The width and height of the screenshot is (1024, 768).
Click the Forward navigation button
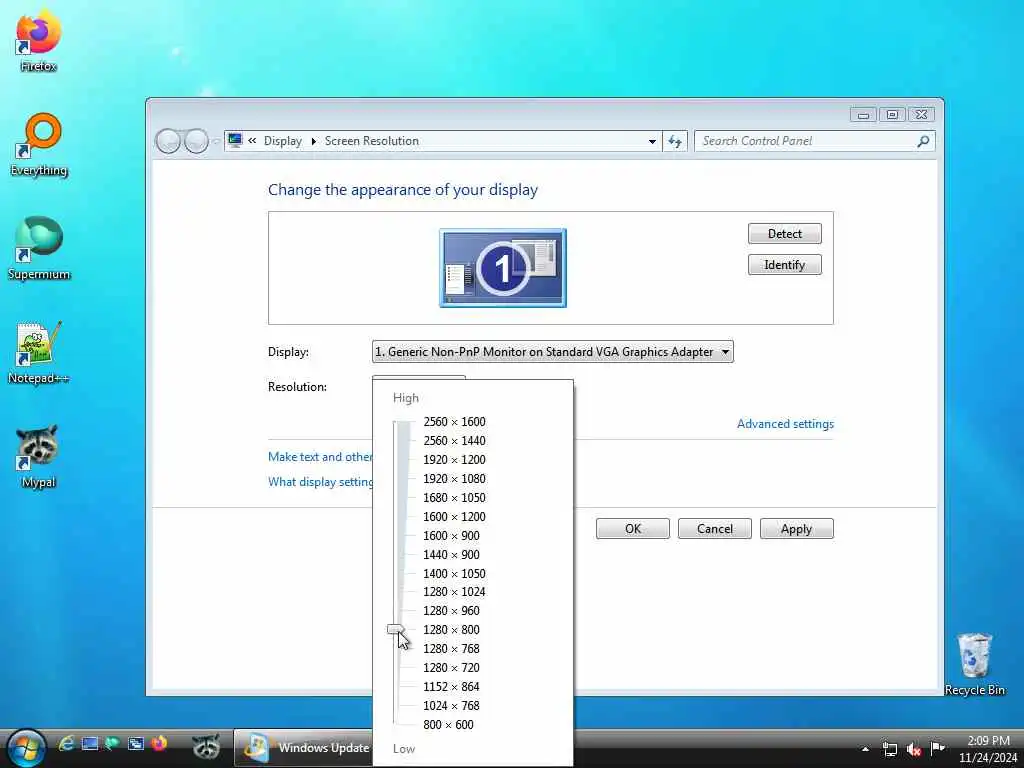tap(196, 140)
